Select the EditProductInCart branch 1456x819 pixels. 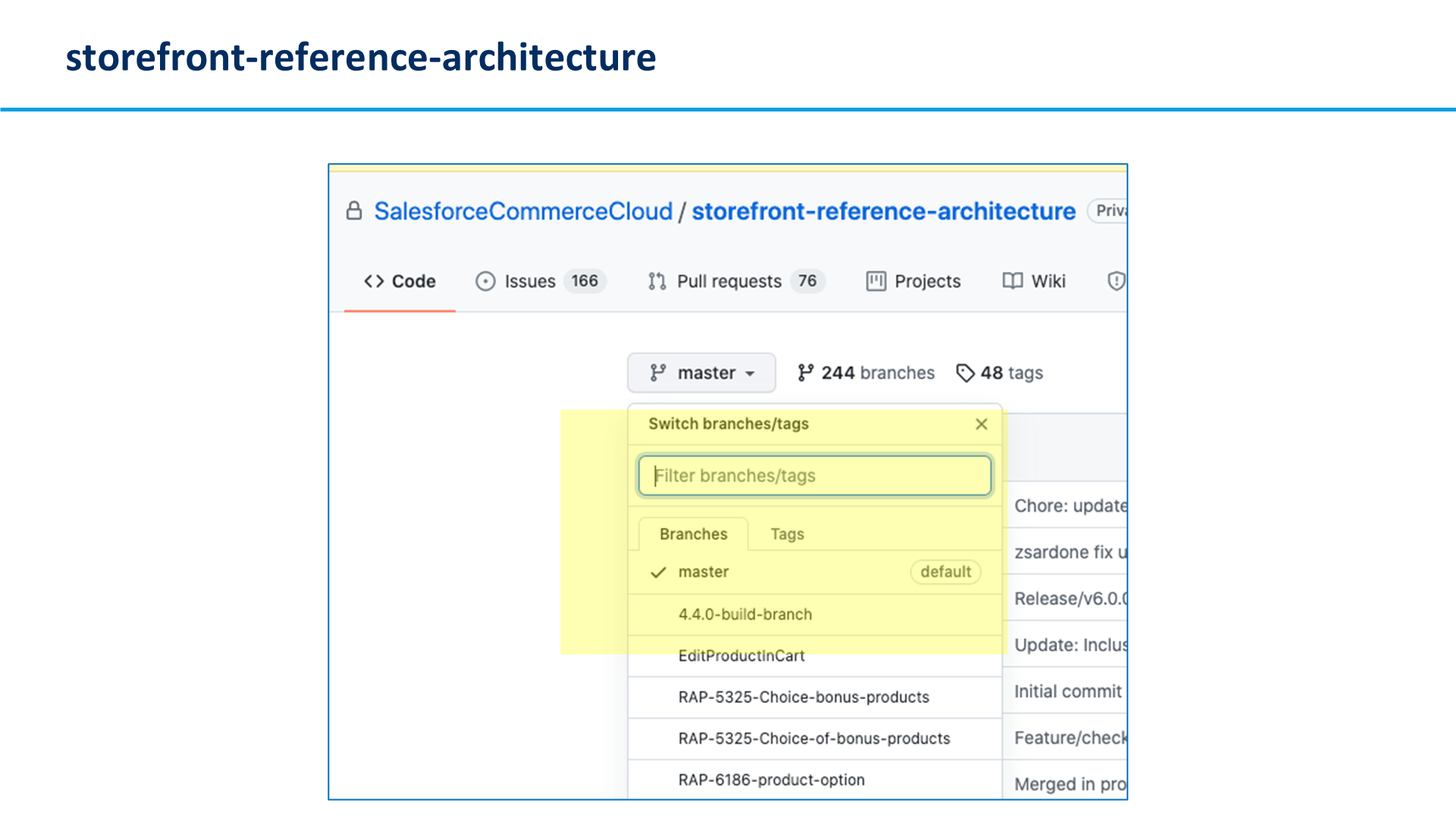(815, 656)
